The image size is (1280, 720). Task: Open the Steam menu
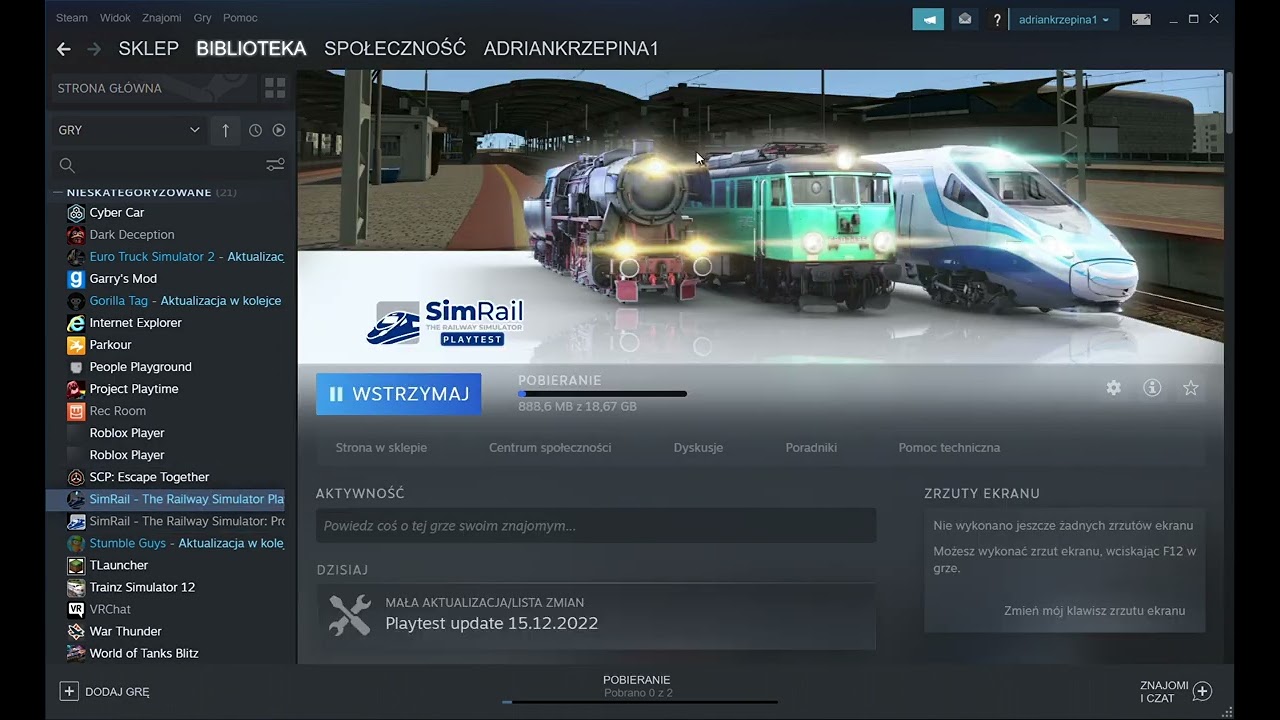[71, 18]
